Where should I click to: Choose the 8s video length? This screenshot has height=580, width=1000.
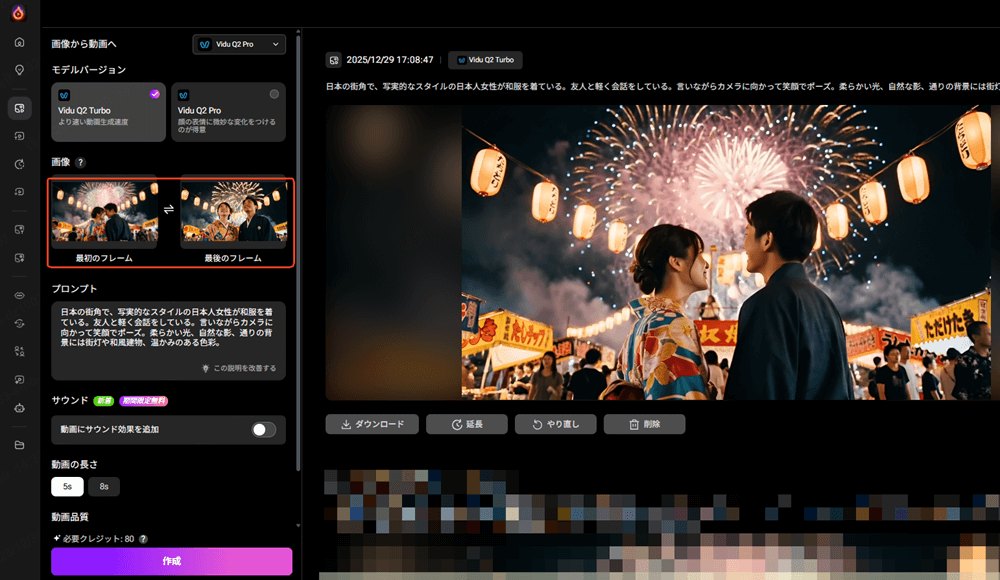click(103, 486)
